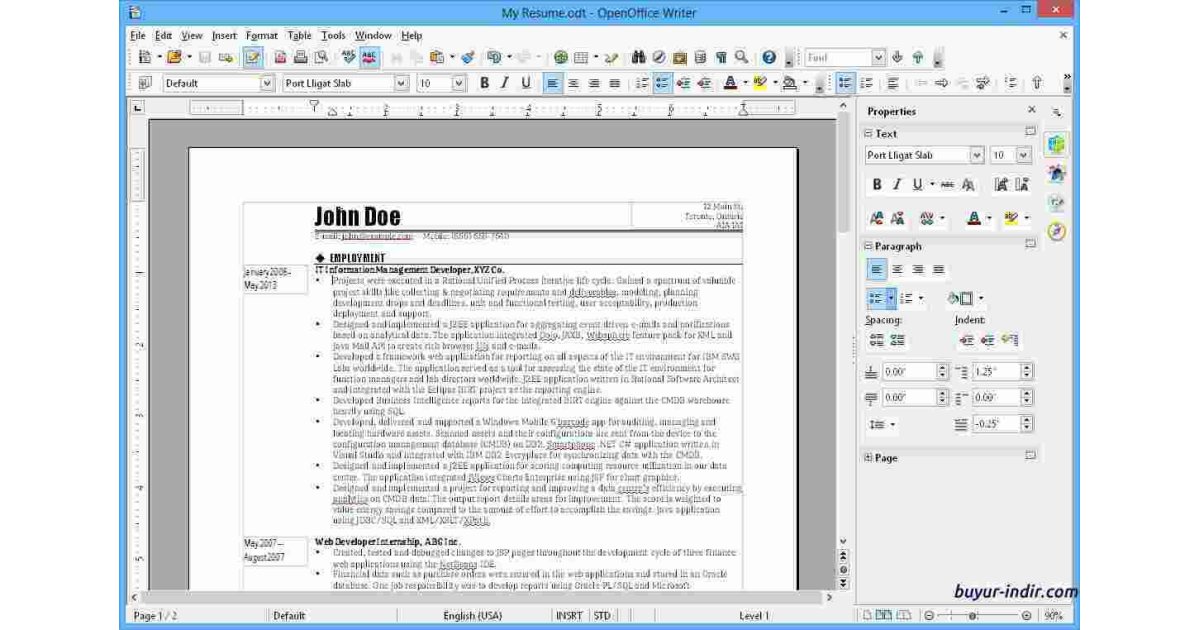Open Page Preview mode
The height and width of the screenshot is (630, 1200).
(322, 57)
